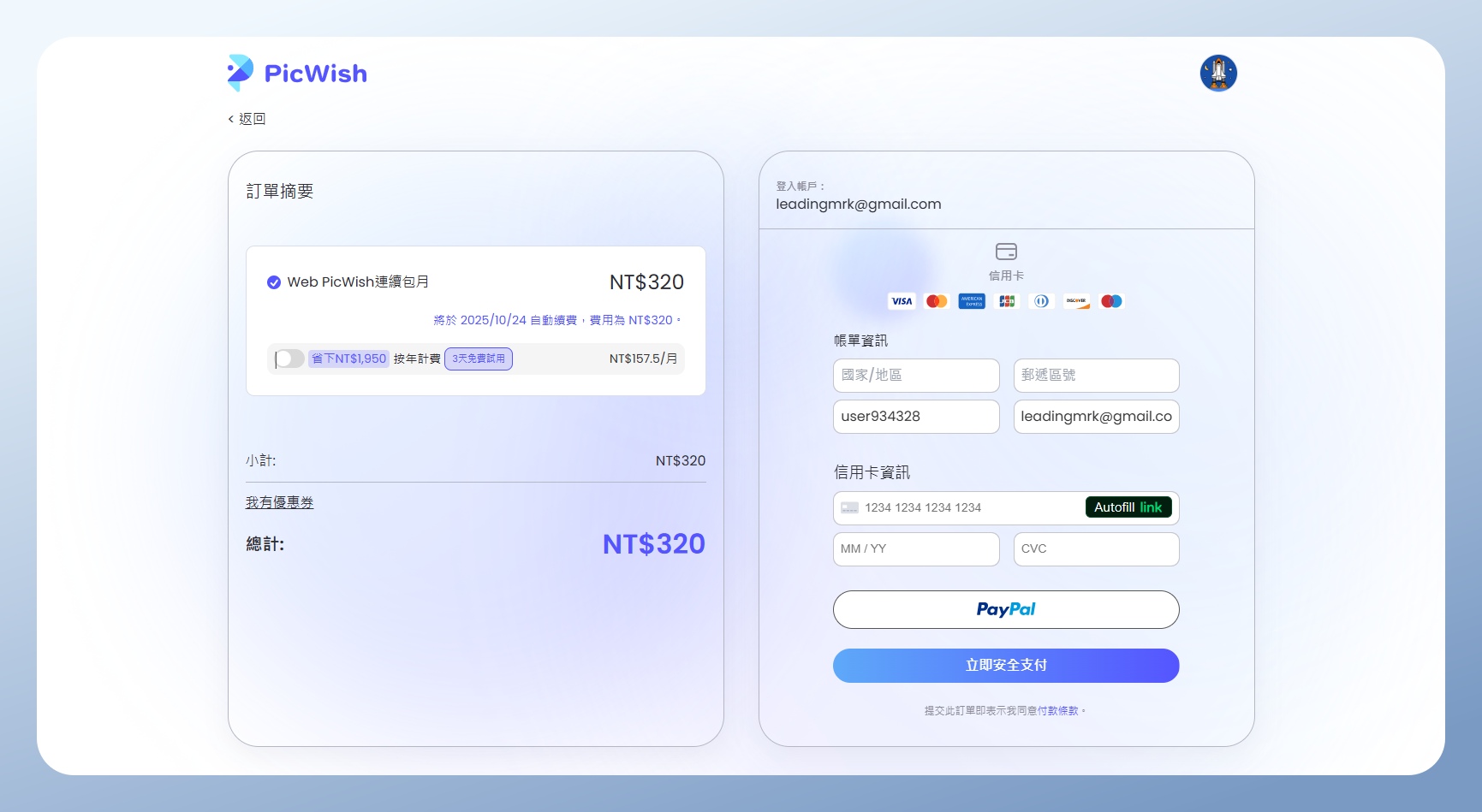The height and width of the screenshot is (812, 1482).
Task: Click the Discover card logo
Action: pos(1076,301)
